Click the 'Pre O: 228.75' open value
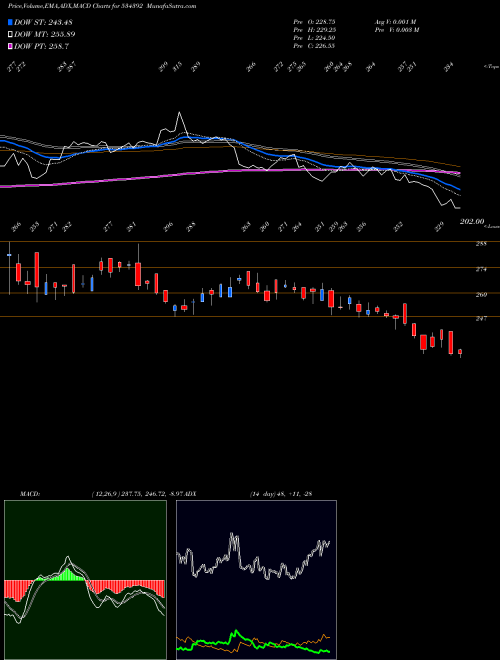 pyautogui.click(x=314, y=22)
